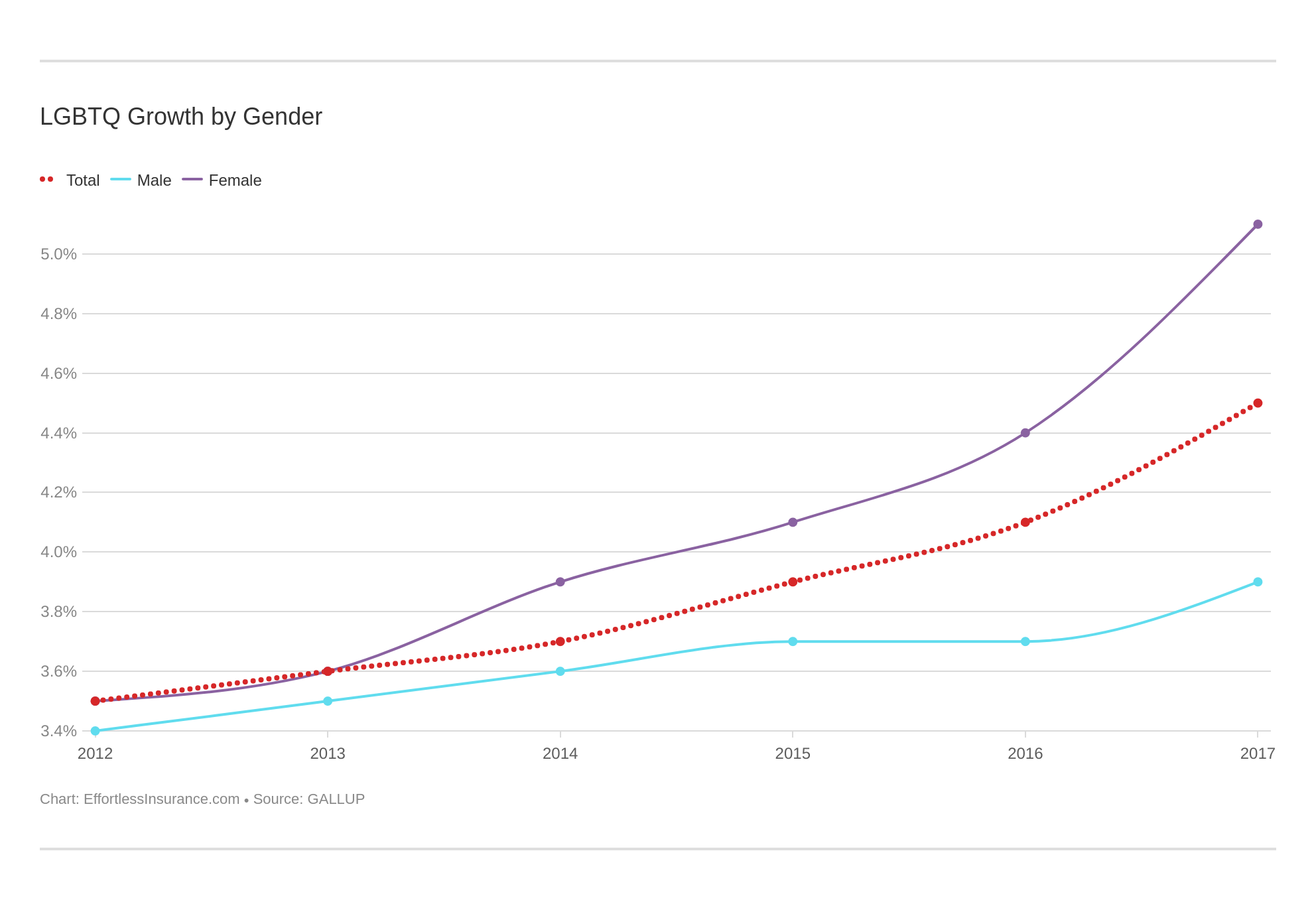Screen dimensions: 1316x910
Task: Click the Female legend label
Action: (x=235, y=180)
